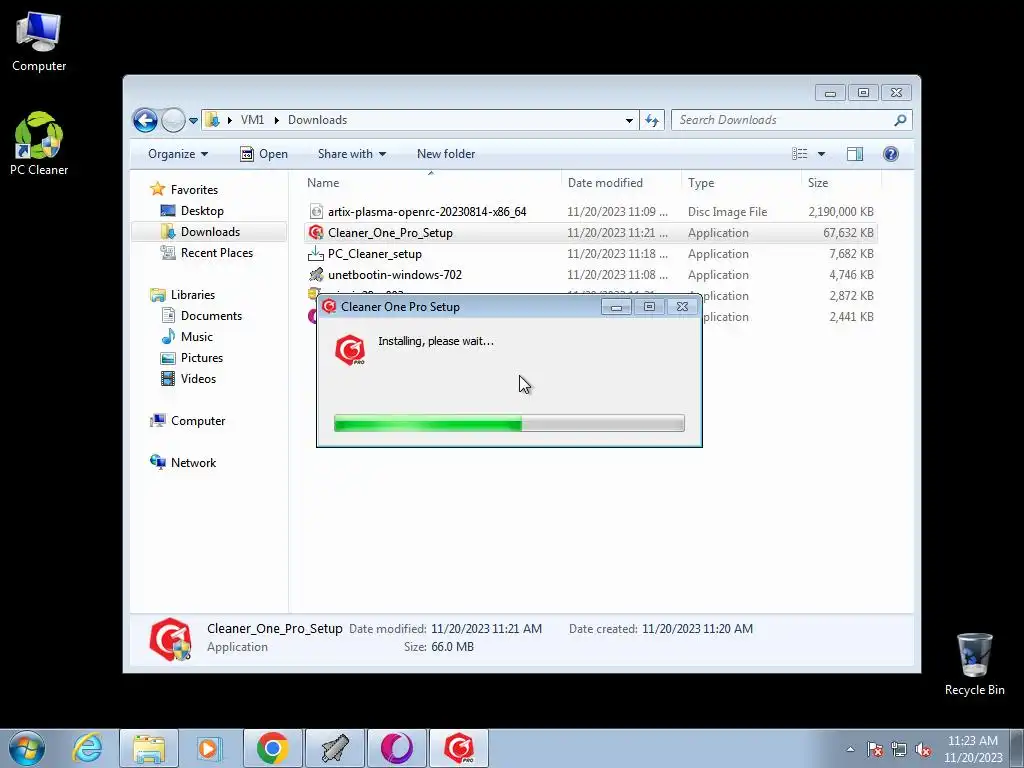This screenshot has width=1024, height=768.
Task: Click the unetbootin file icon
Action: [x=316, y=275]
